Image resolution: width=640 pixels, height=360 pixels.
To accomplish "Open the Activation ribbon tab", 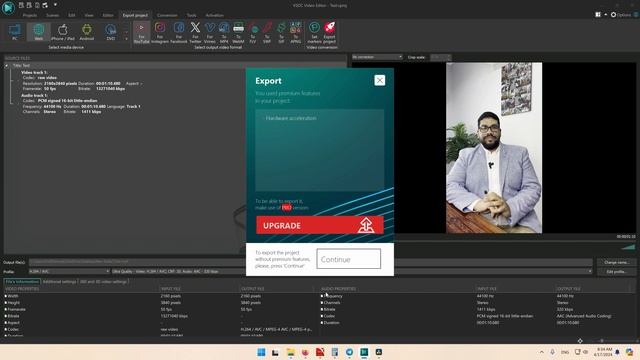I will click(x=214, y=15).
